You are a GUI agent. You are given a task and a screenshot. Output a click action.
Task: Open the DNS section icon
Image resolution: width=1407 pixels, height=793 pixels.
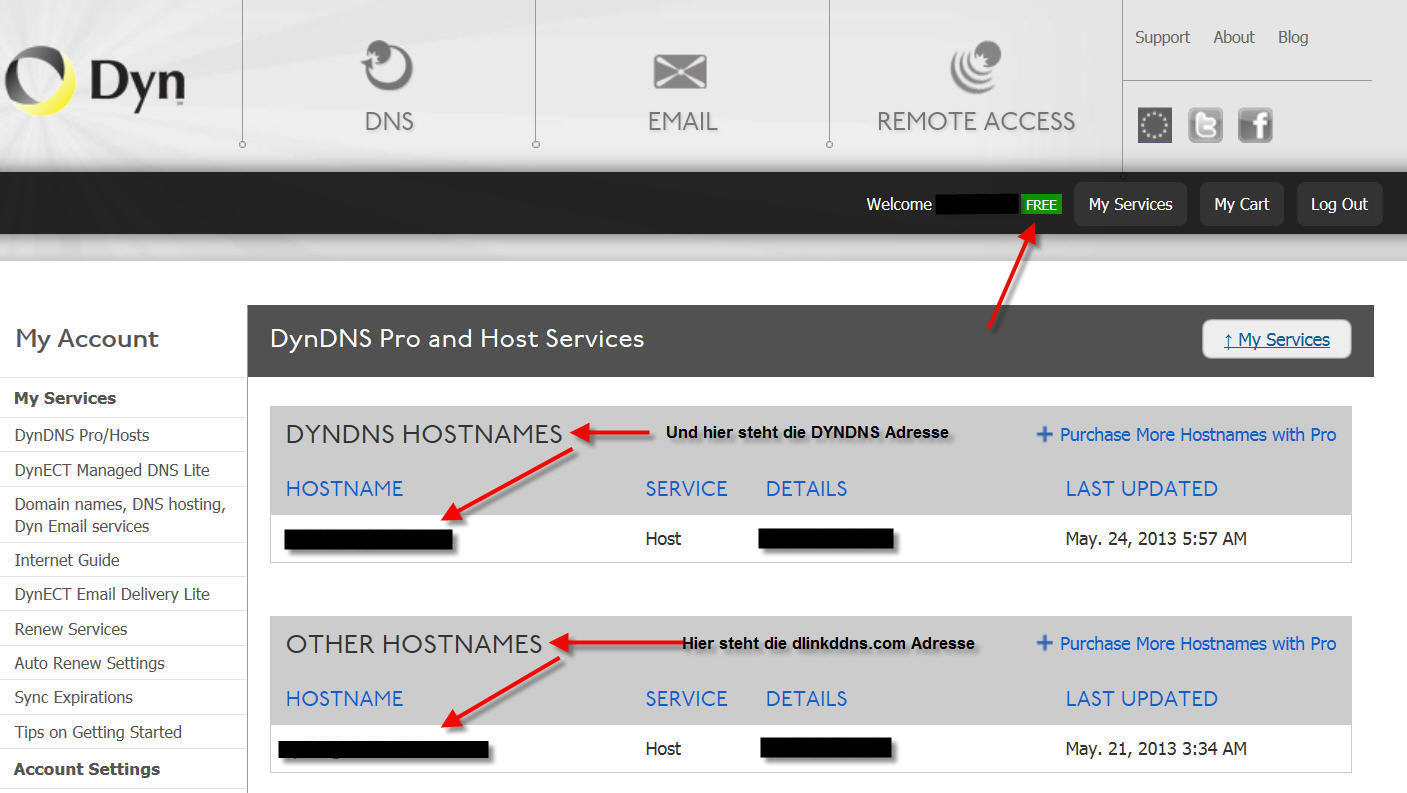[x=387, y=67]
